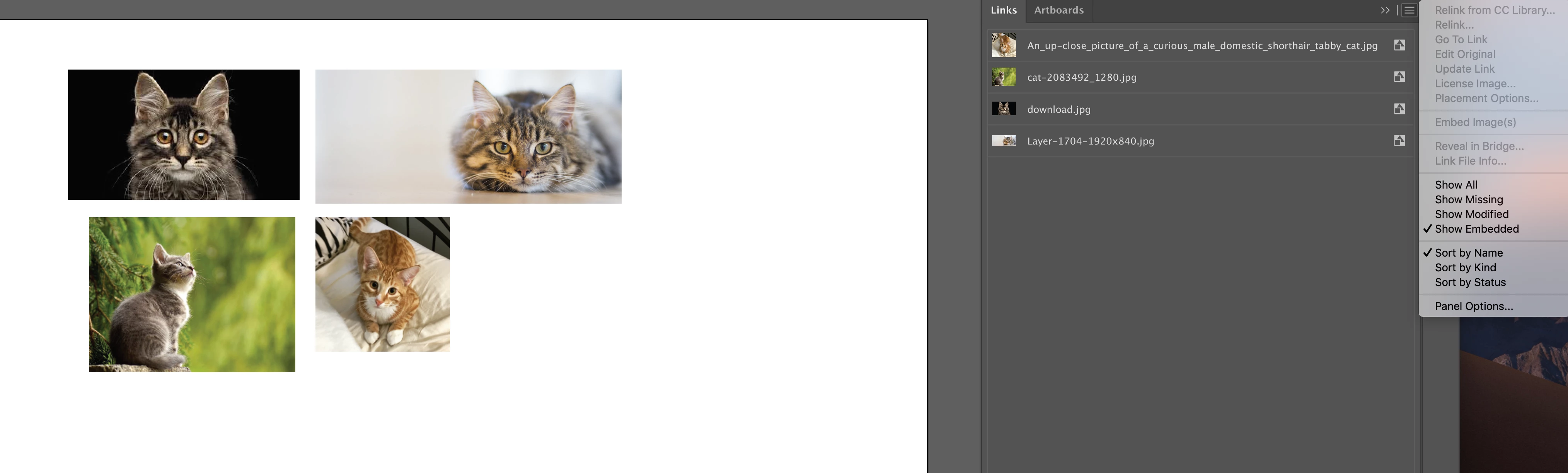Select Layer-1704-1920x840.jpg link row
1568x473 pixels.
click(x=1090, y=141)
